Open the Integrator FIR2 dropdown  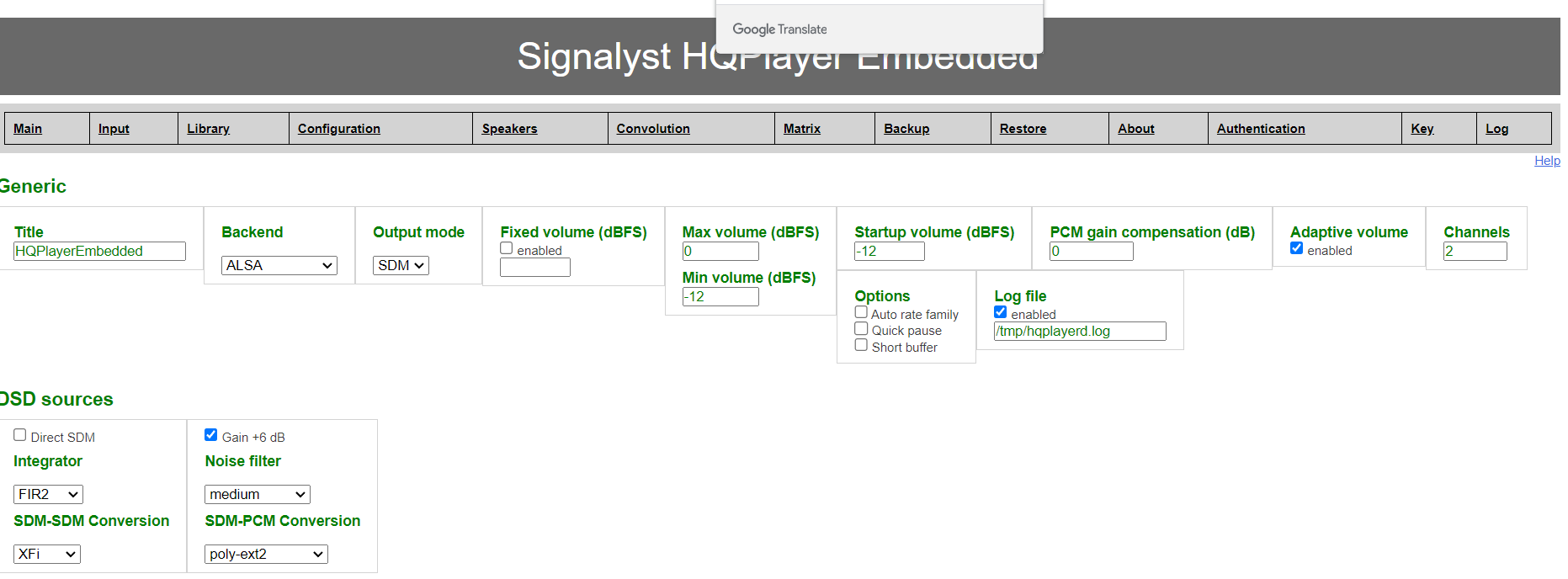[48, 494]
